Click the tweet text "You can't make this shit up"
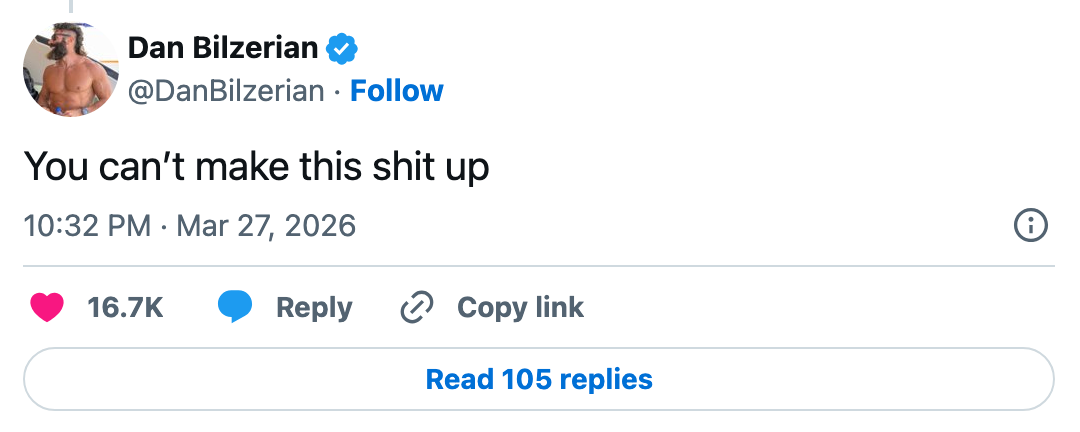Image resolution: width=1080 pixels, height=432 pixels. (x=256, y=166)
